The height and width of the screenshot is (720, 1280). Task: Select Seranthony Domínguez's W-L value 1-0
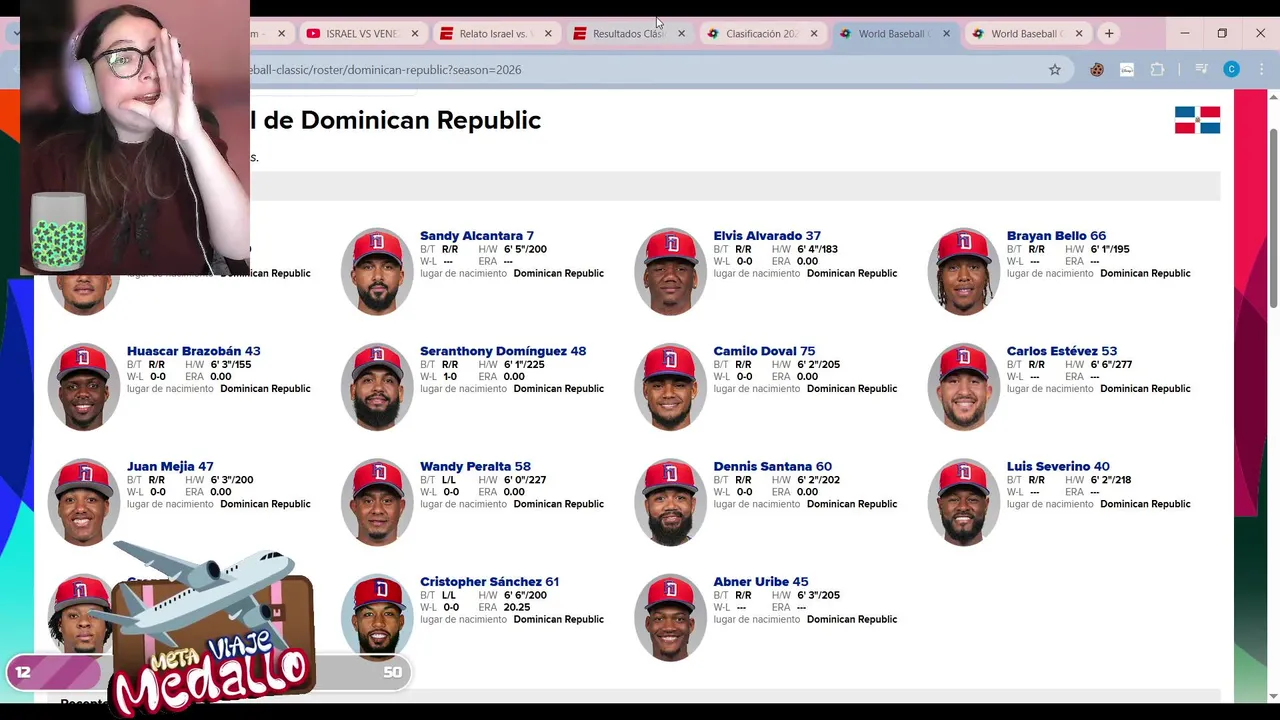click(450, 377)
